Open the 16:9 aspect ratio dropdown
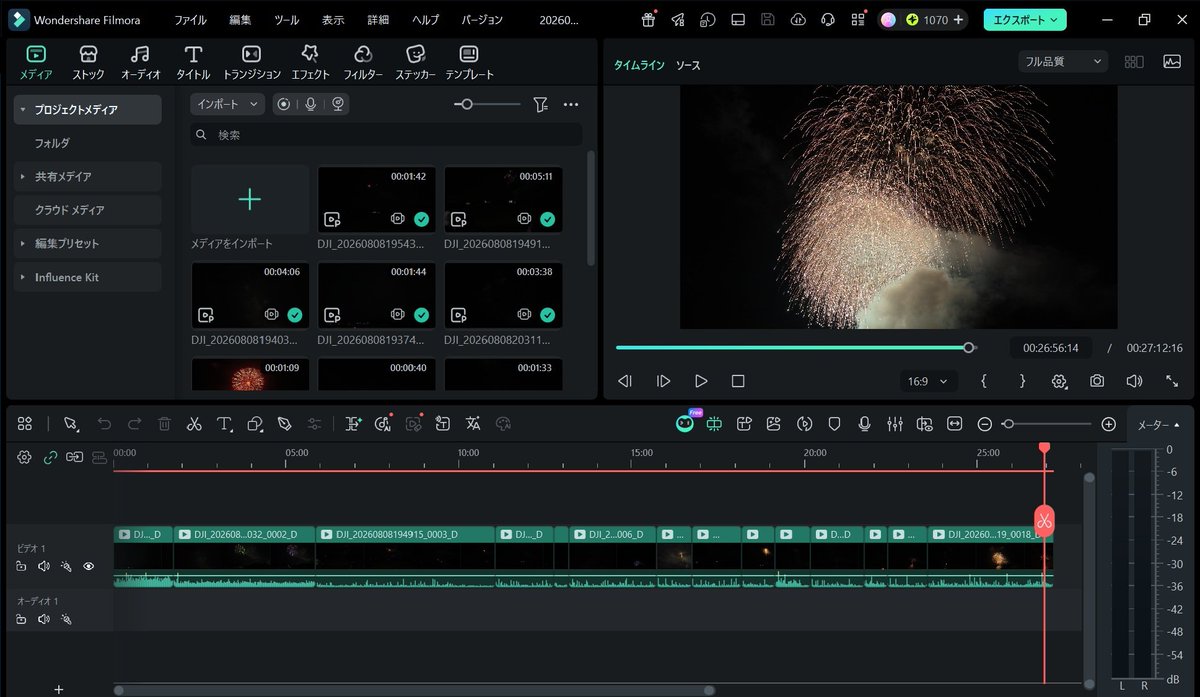1200x697 pixels. click(x=928, y=381)
